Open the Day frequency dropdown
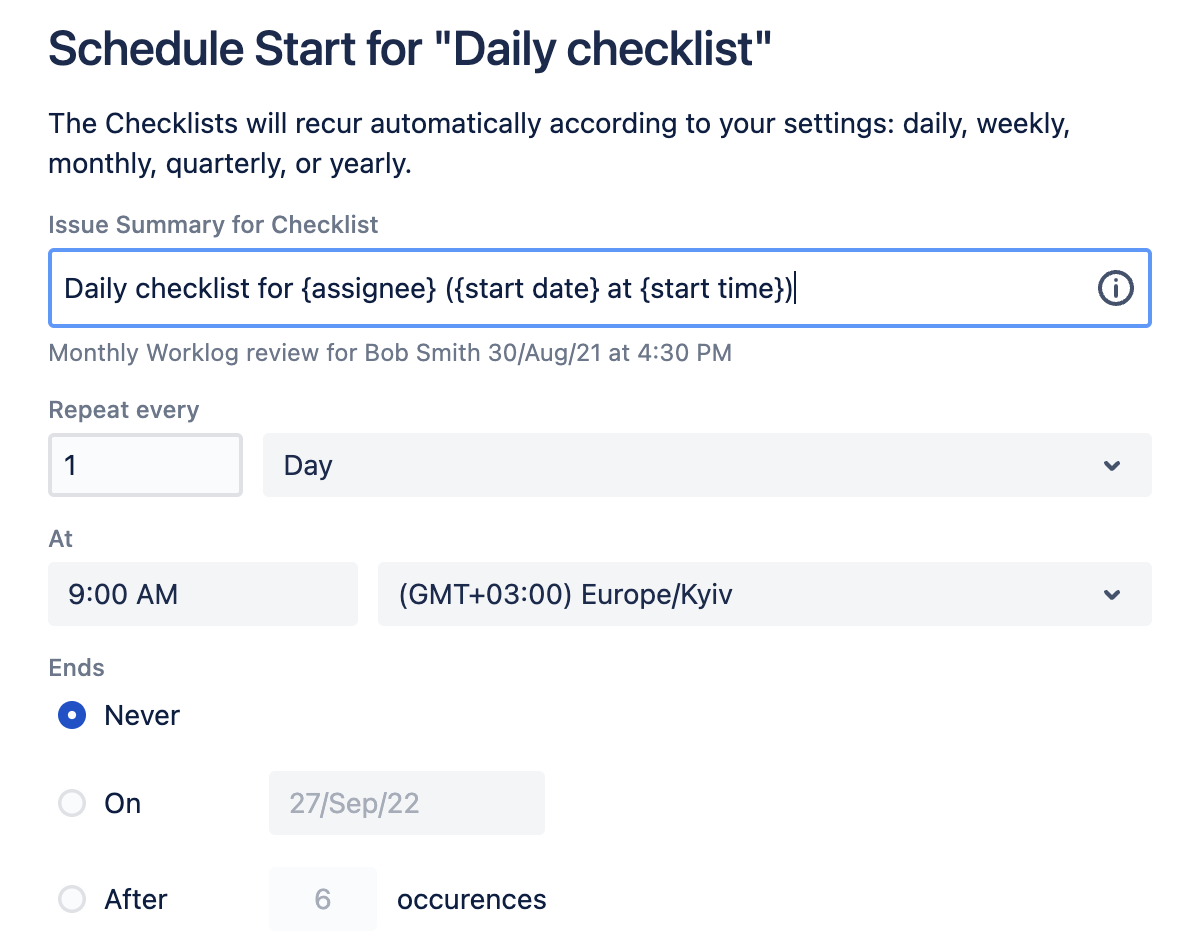Viewport: 1197px width, 941px height. tap(700, 465)
